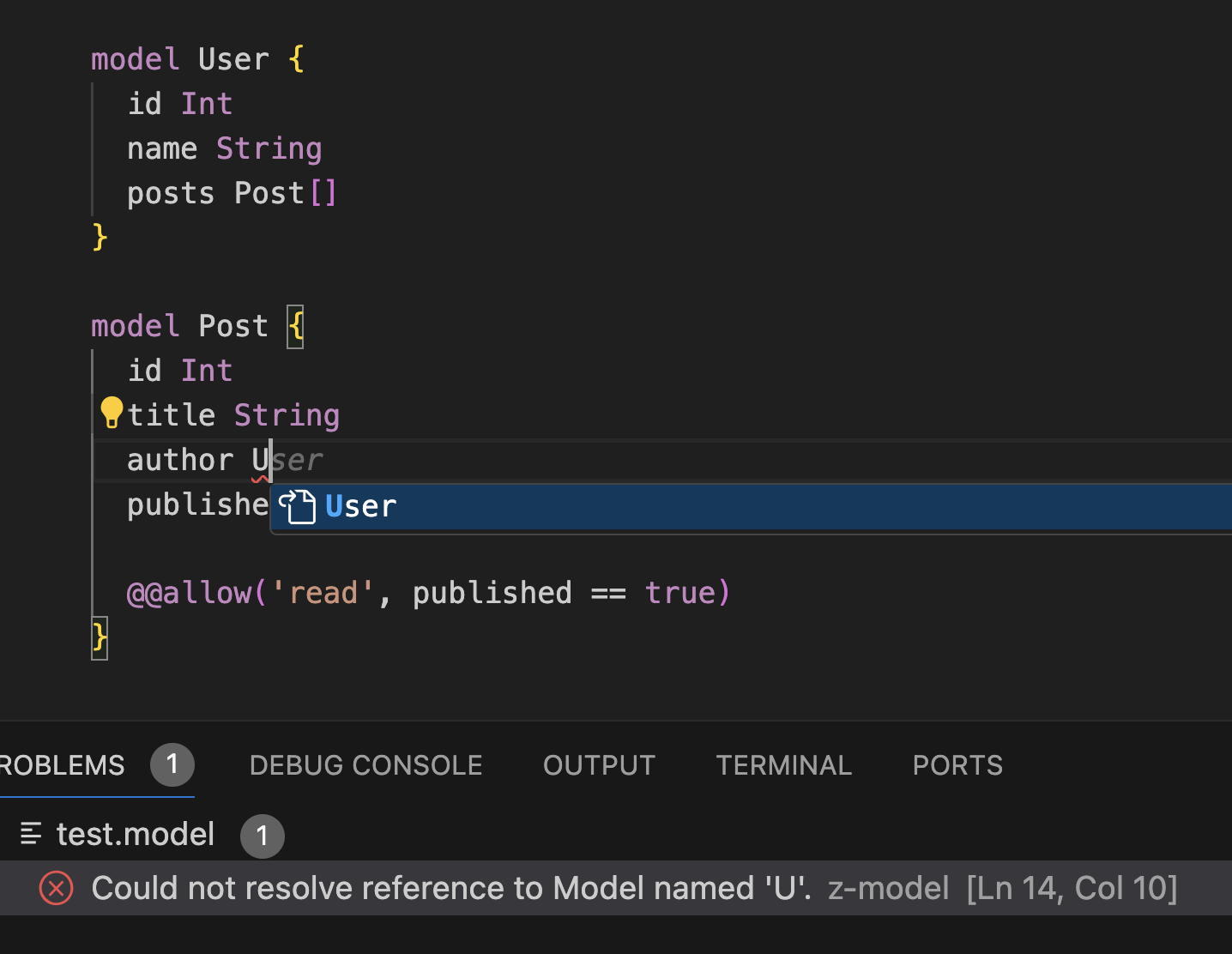The image size is (1232, 954).
Task: Place cursor on the @@allow attribute
Action: (x=190, y=592)
